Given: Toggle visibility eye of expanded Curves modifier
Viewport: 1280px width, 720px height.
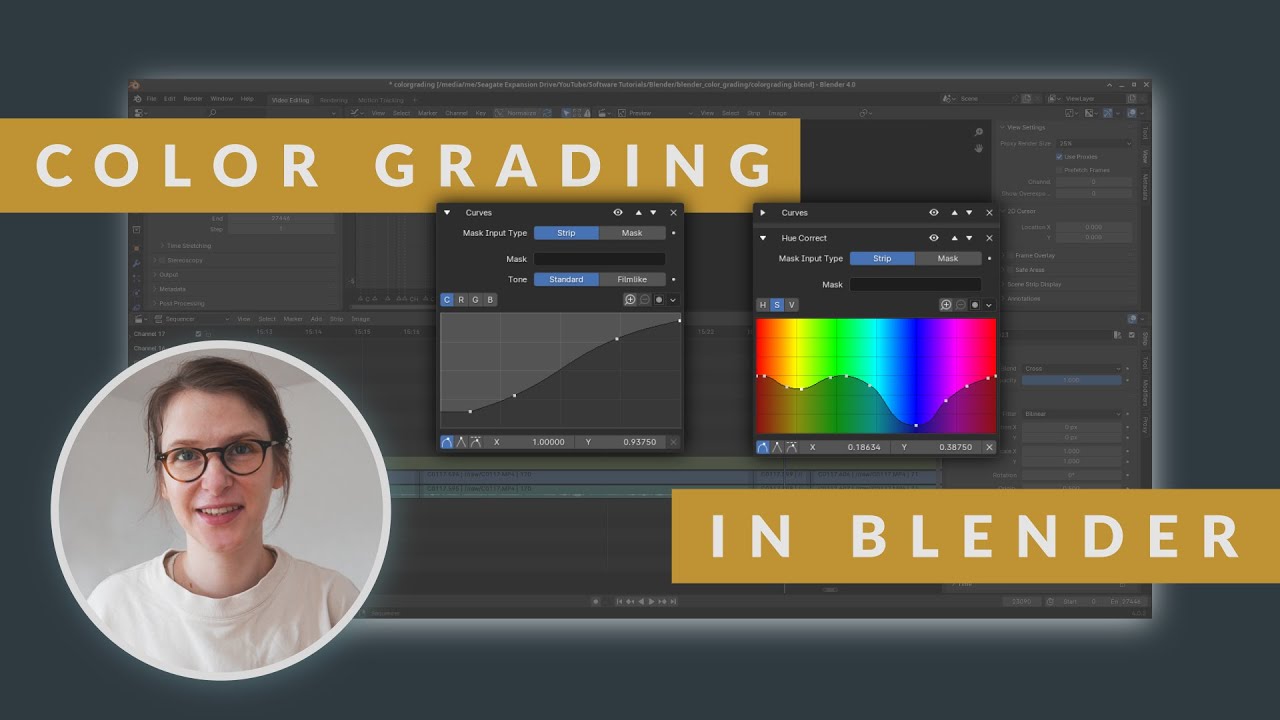Looking at the screenshot, I should point(618,213).
